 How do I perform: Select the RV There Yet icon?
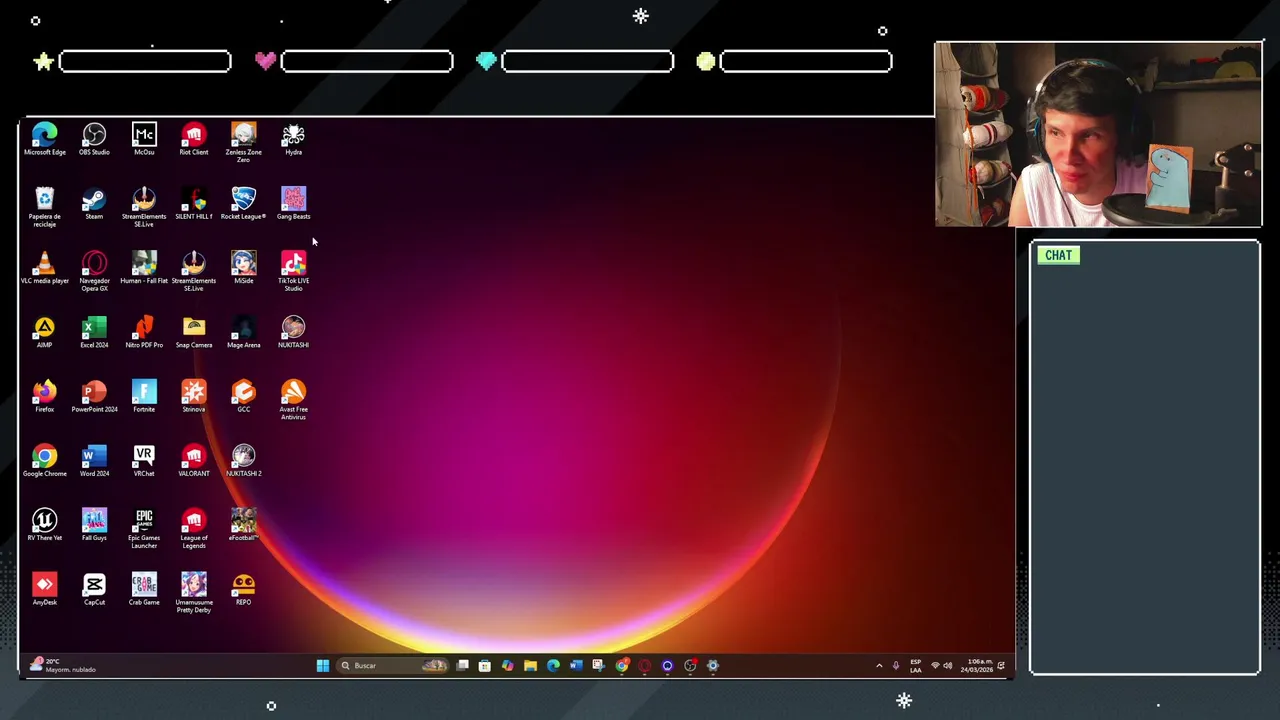point(44,525)
